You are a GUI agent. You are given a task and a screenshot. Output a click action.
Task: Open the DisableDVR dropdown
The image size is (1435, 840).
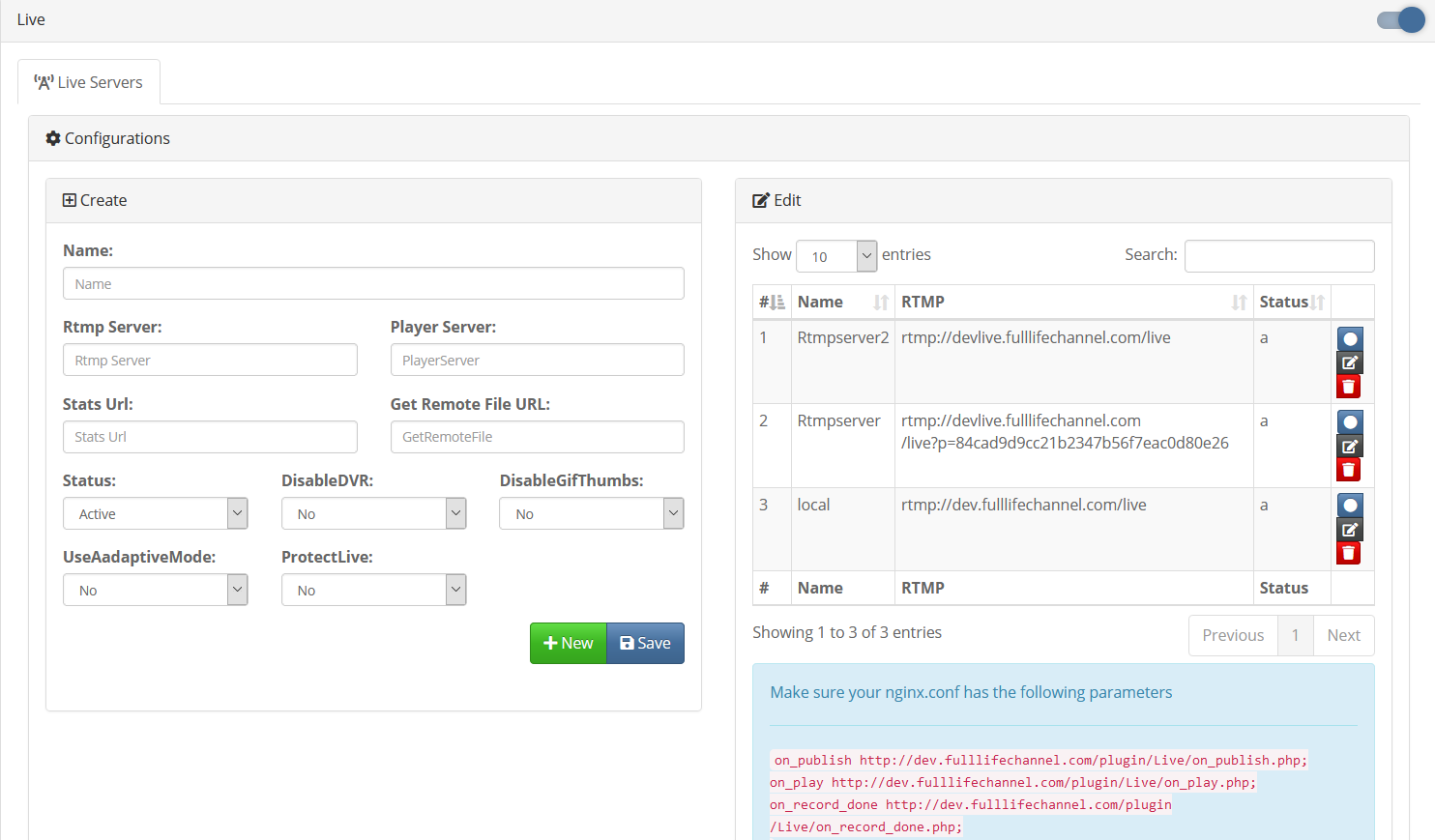point(374,513)
